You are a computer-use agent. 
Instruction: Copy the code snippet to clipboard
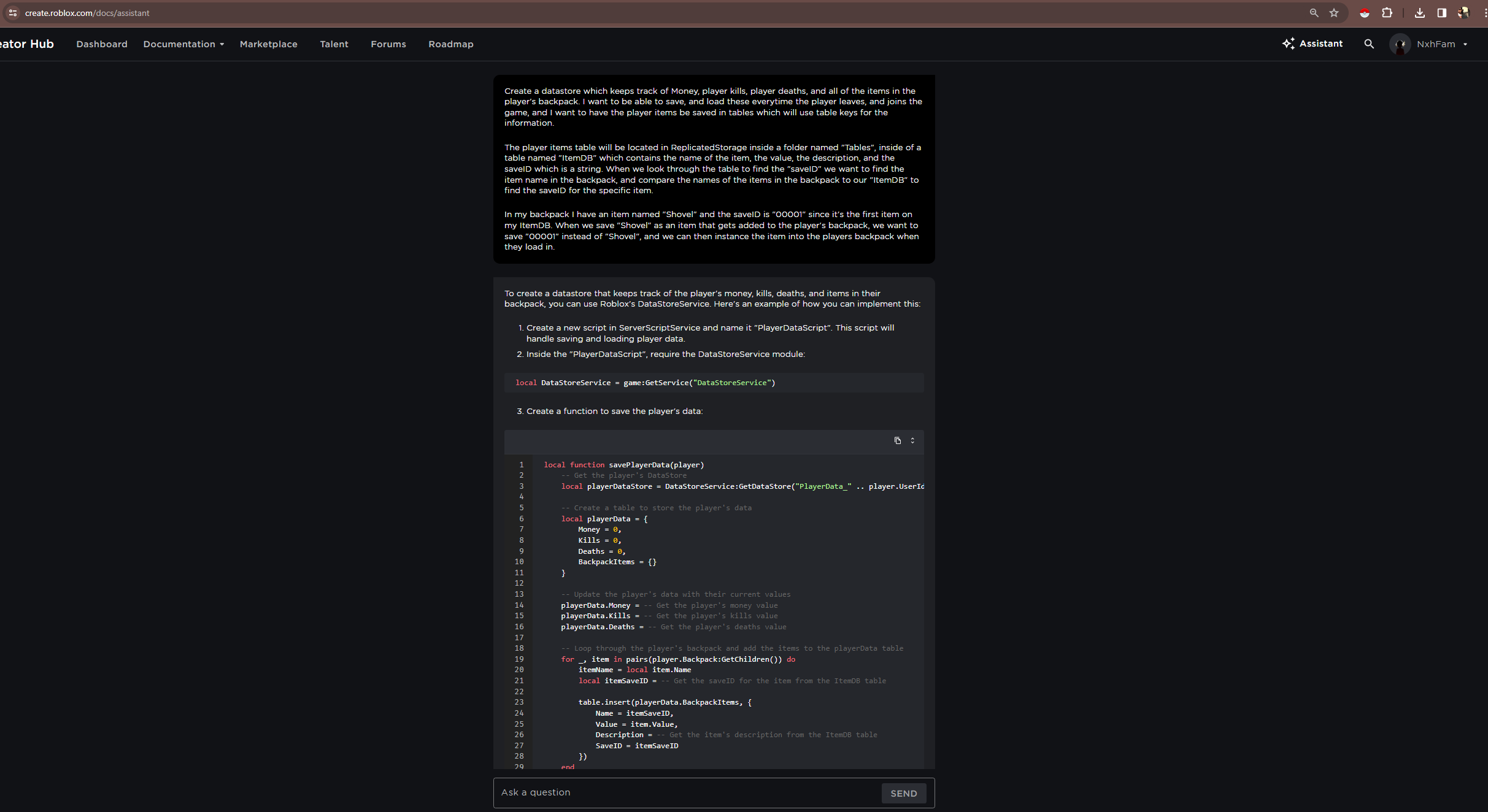898,440
